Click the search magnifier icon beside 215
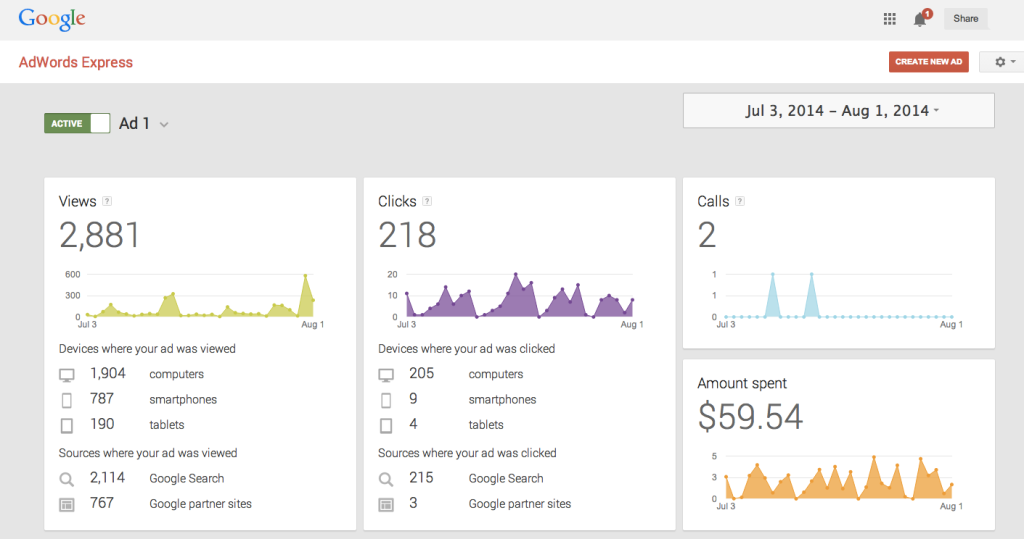The height and width of the screenshot is (539, 1024). point(386,480)
